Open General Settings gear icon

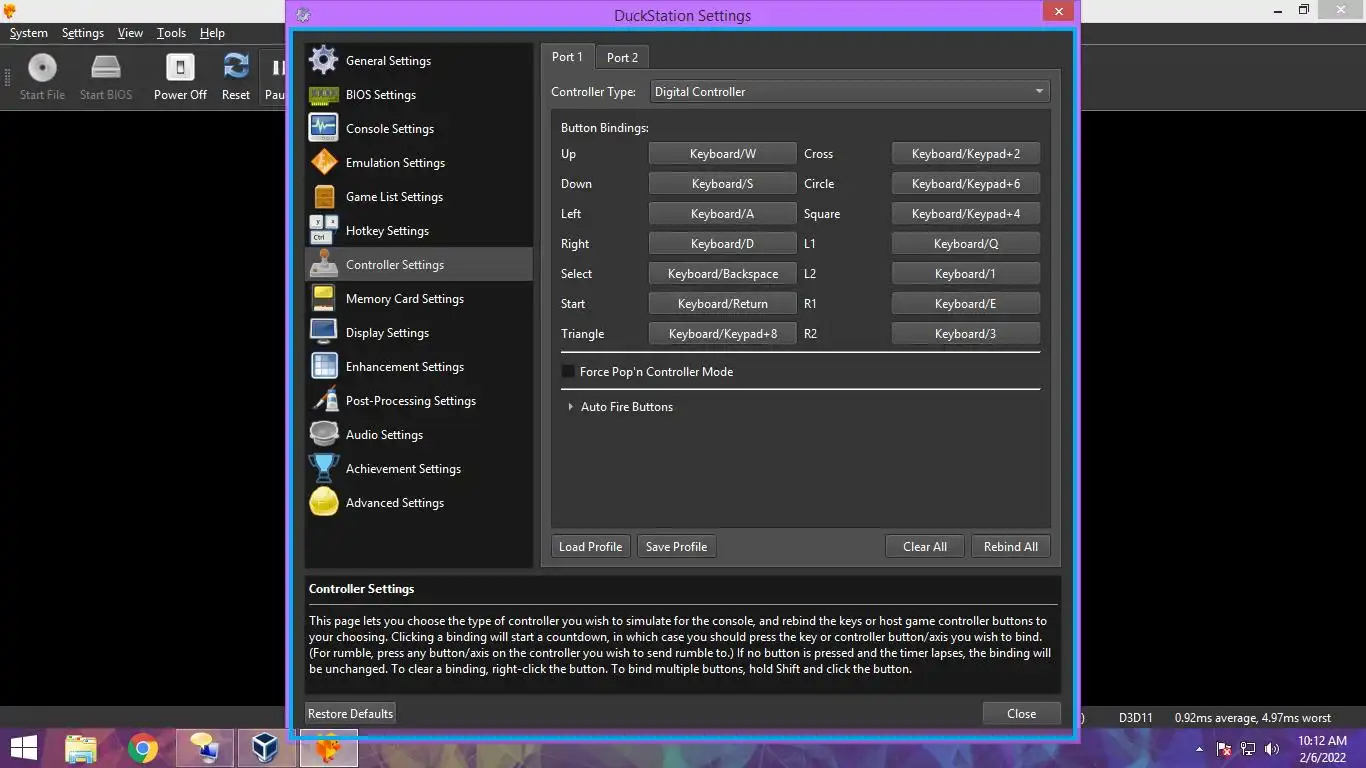323,60
